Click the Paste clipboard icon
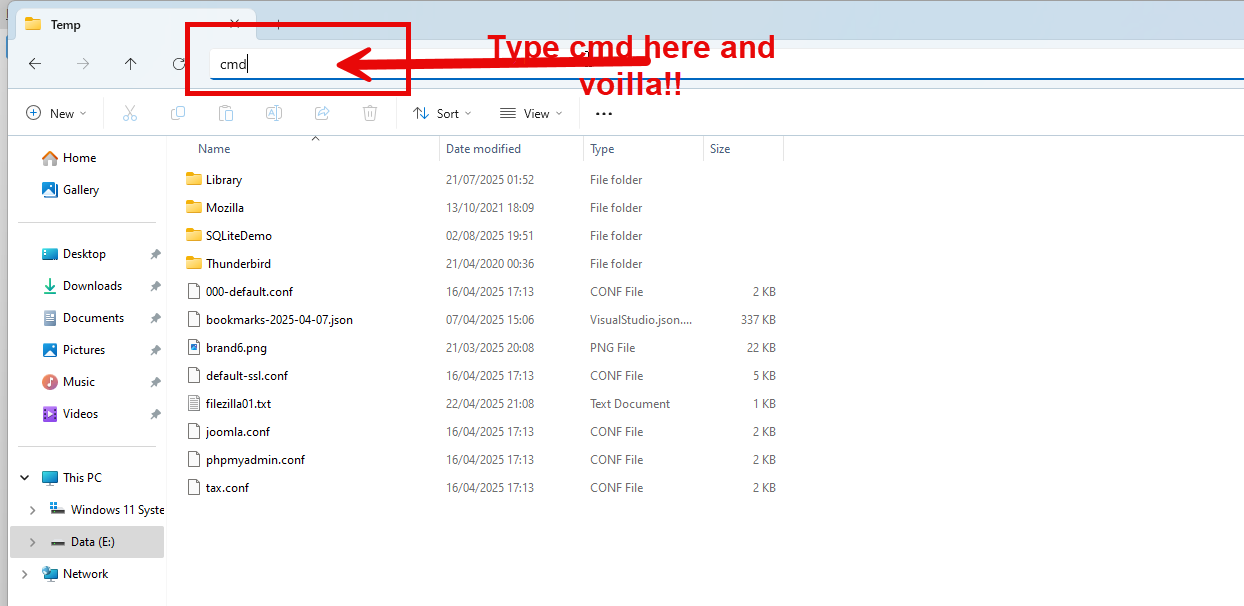The width and height of the screenshot is (1244, 606). pyautogui.click(x=226, y=114)
